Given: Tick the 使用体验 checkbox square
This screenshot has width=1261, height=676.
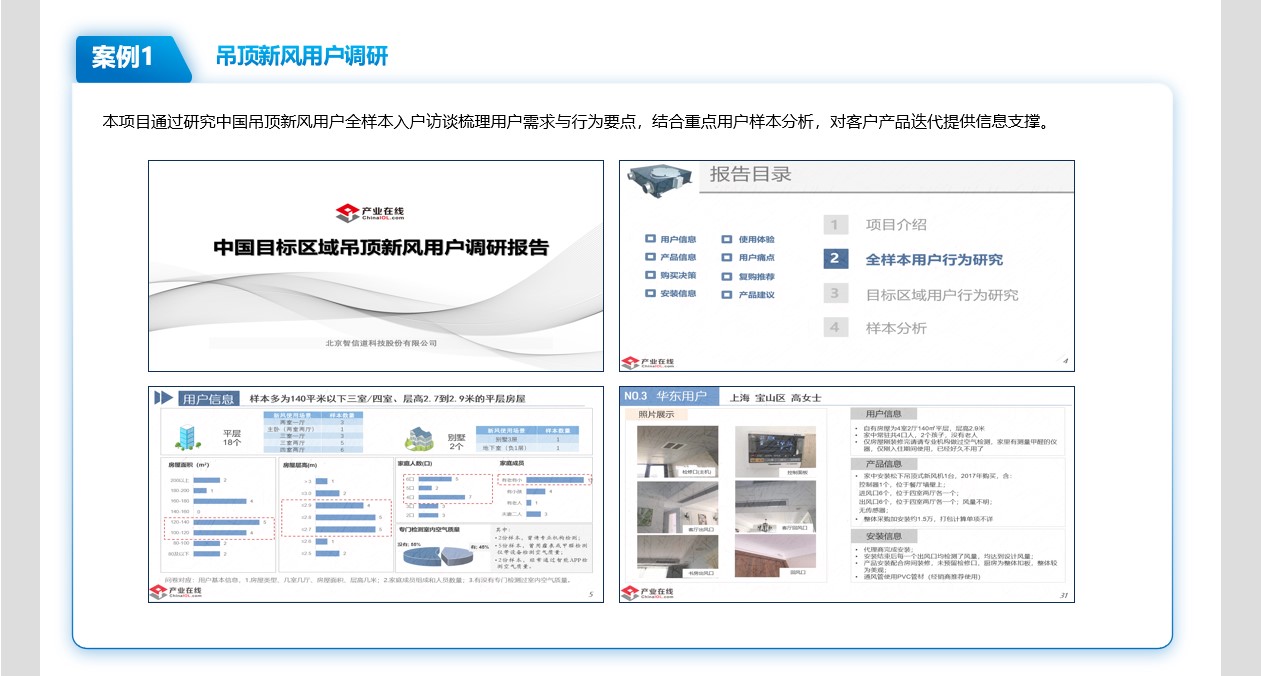Looking at the screenshot, I should click(x=727, y=240).
